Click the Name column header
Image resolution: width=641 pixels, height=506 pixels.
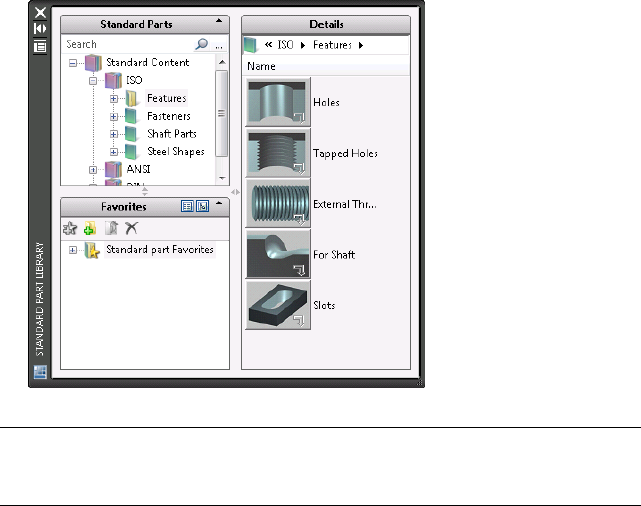[x=326, y=66]
